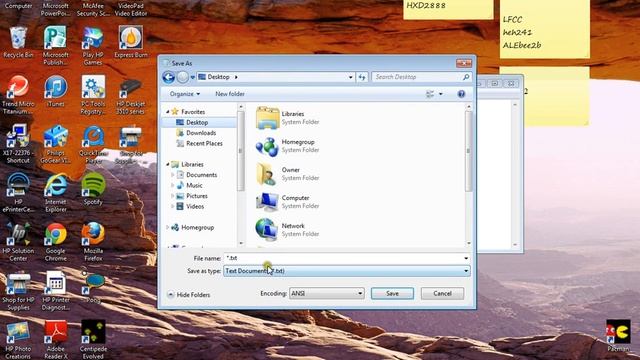Open the Libraries system folder
640x360 pixels.
click(288, 118)
